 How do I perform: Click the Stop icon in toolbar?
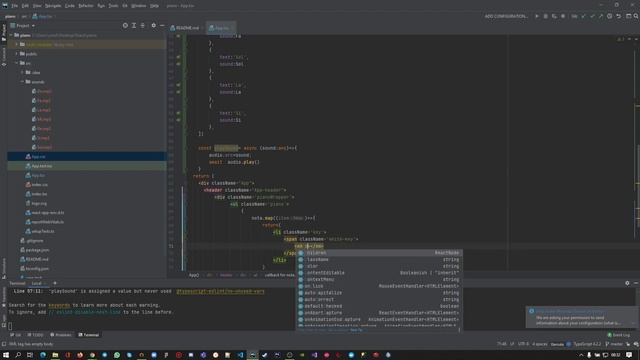(x=563, y=16)
